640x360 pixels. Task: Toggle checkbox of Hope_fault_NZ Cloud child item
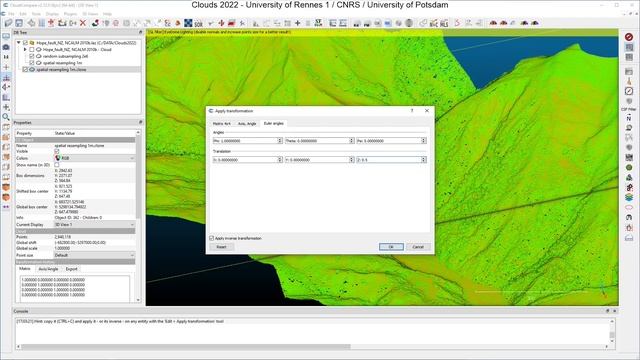point(32,49)
